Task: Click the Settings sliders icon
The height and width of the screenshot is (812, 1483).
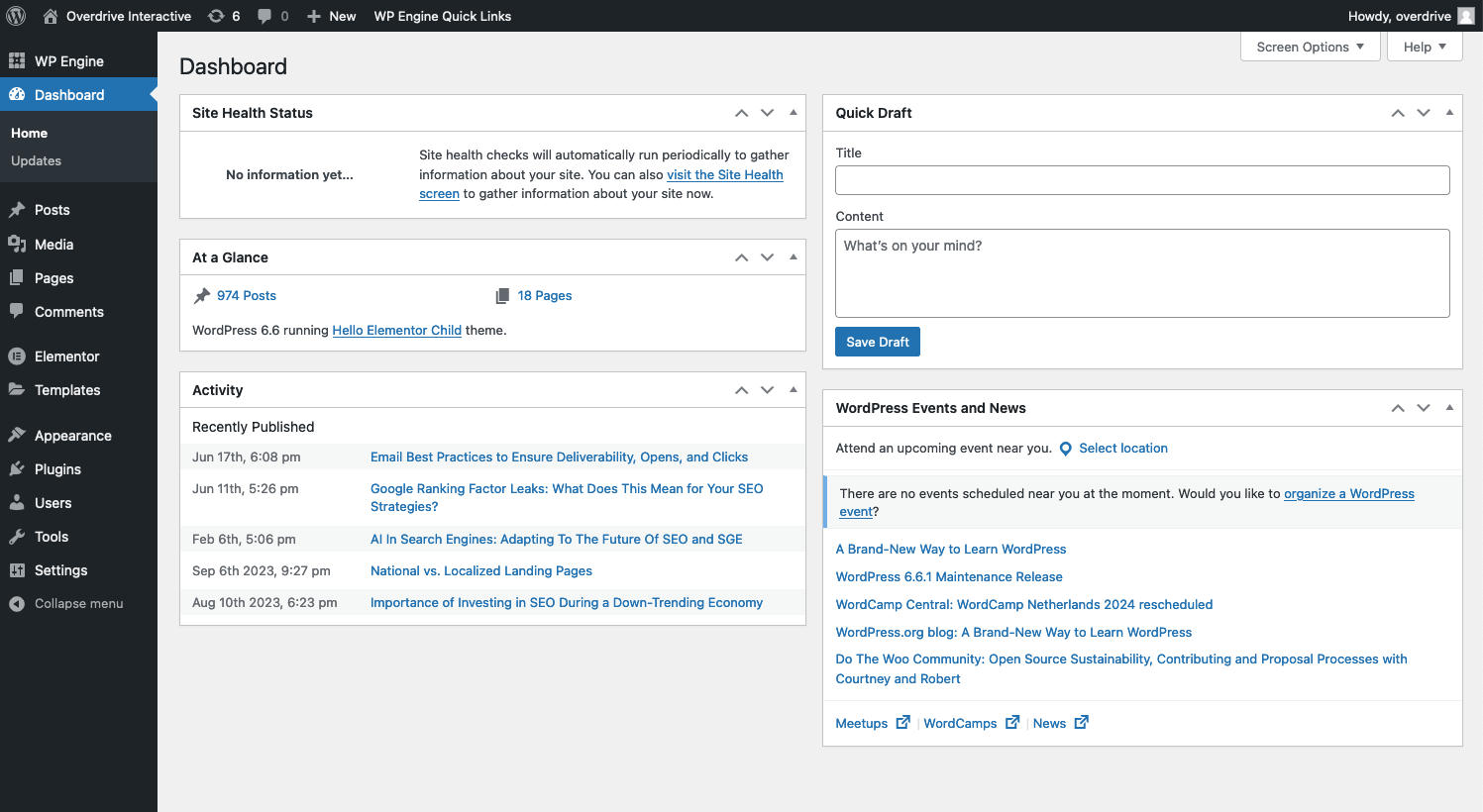Action: [17, 570]
